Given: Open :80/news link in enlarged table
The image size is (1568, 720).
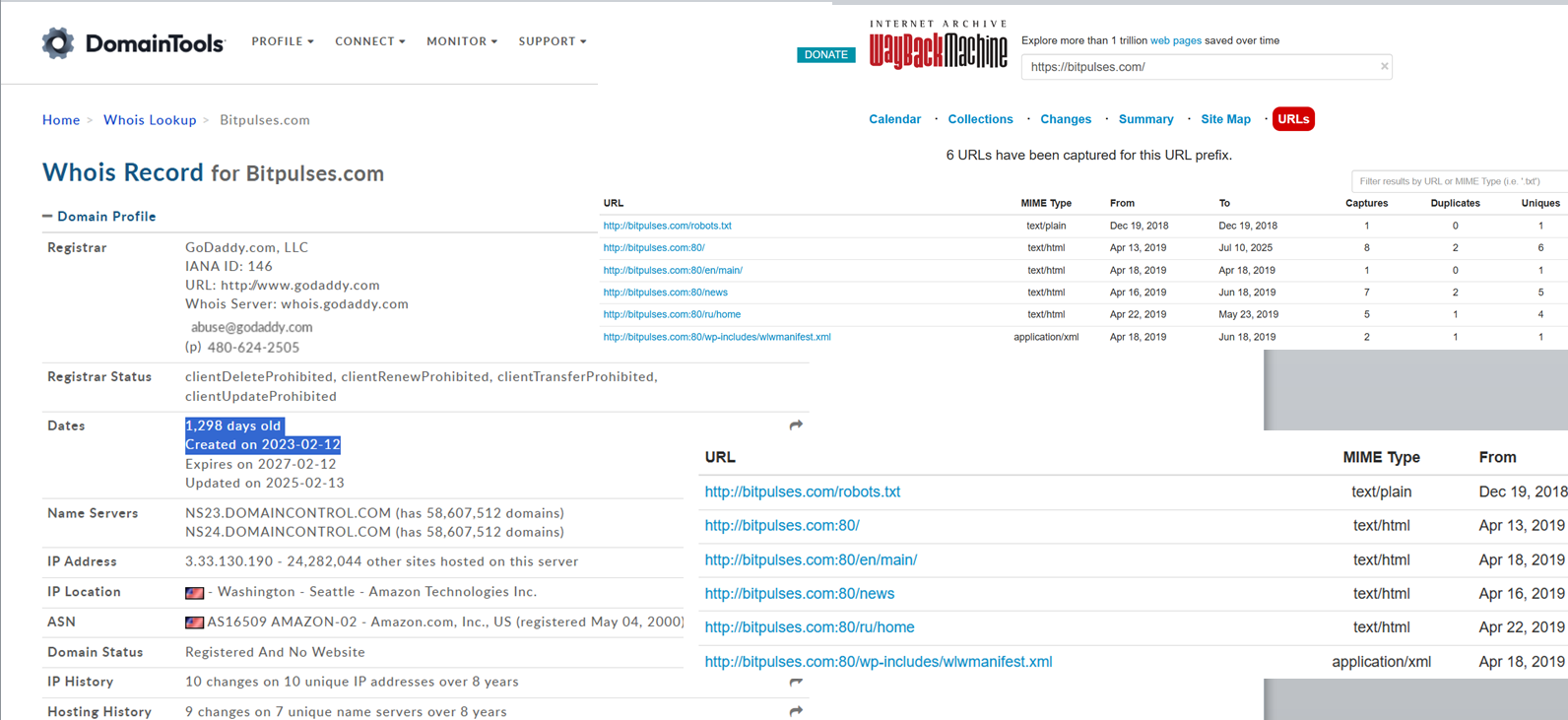Looking at the screenshot, I should [x=800, y=594].
